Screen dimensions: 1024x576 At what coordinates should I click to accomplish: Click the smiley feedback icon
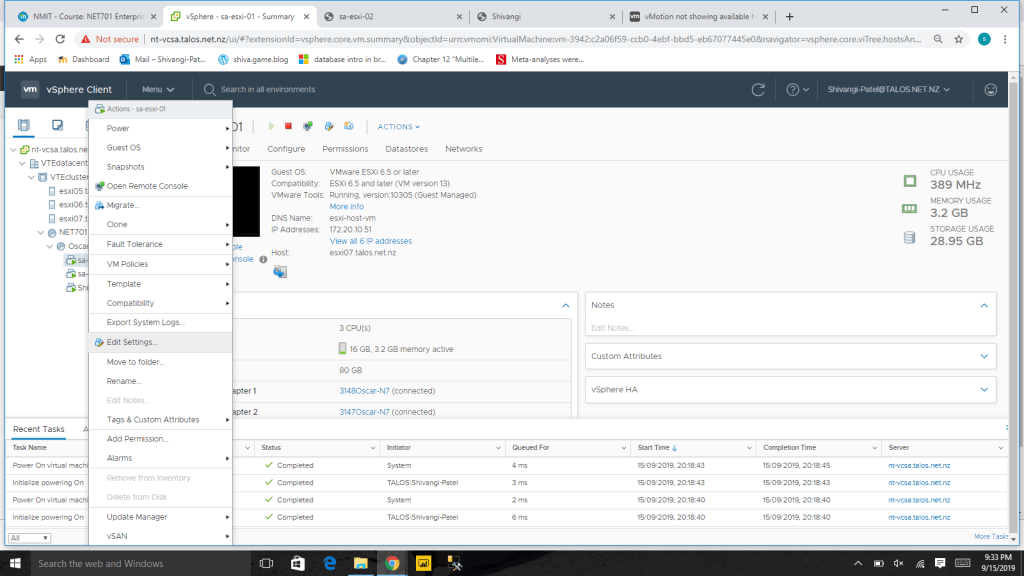[991, 90]
